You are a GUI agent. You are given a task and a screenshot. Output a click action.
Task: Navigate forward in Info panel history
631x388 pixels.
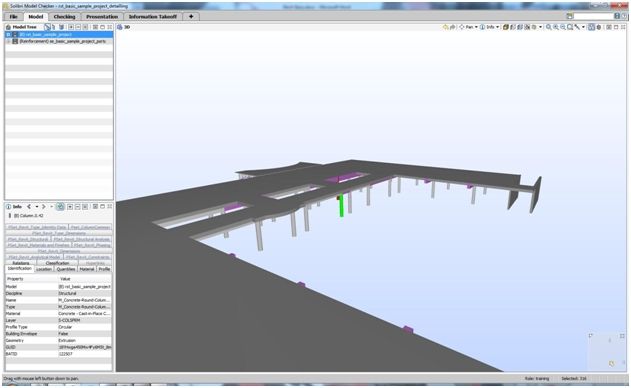(43, 206)
